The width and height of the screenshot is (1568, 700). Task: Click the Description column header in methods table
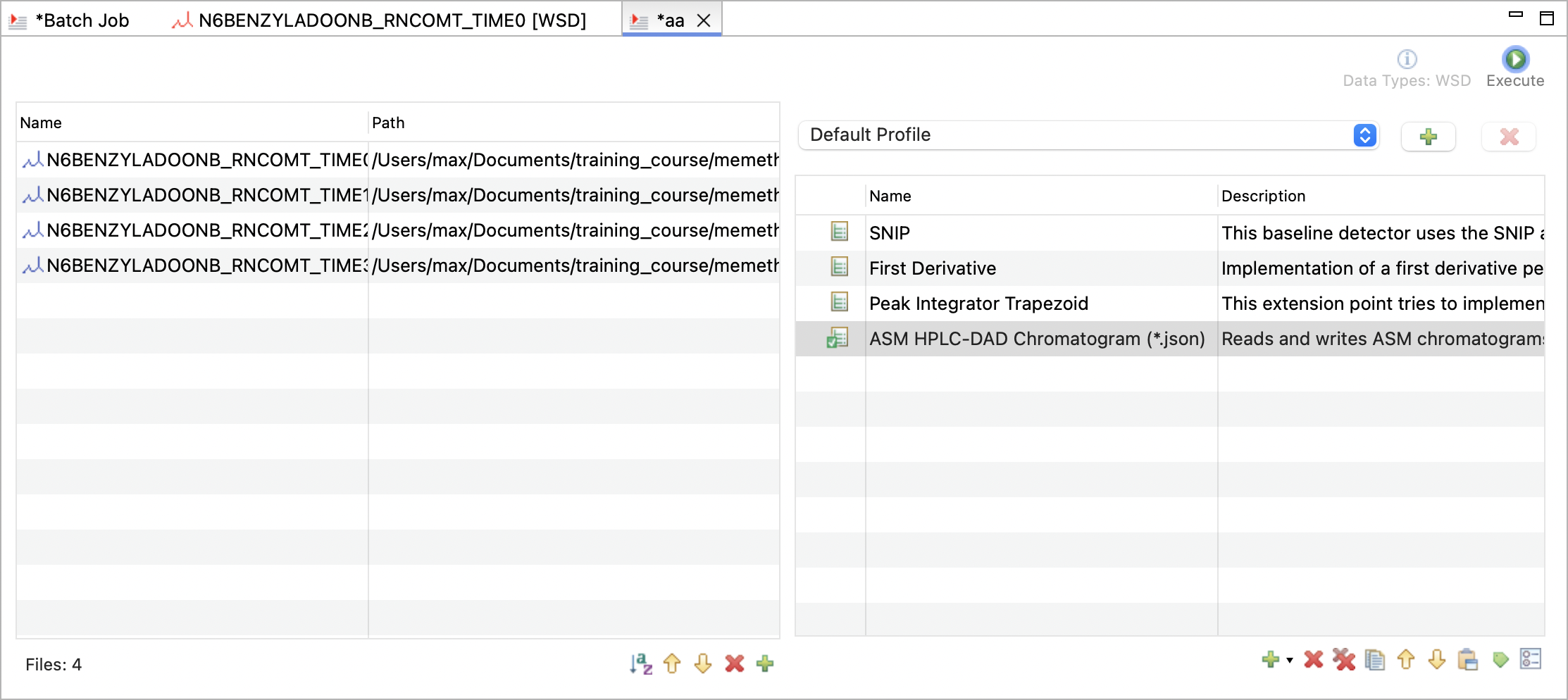[1381, 196]
